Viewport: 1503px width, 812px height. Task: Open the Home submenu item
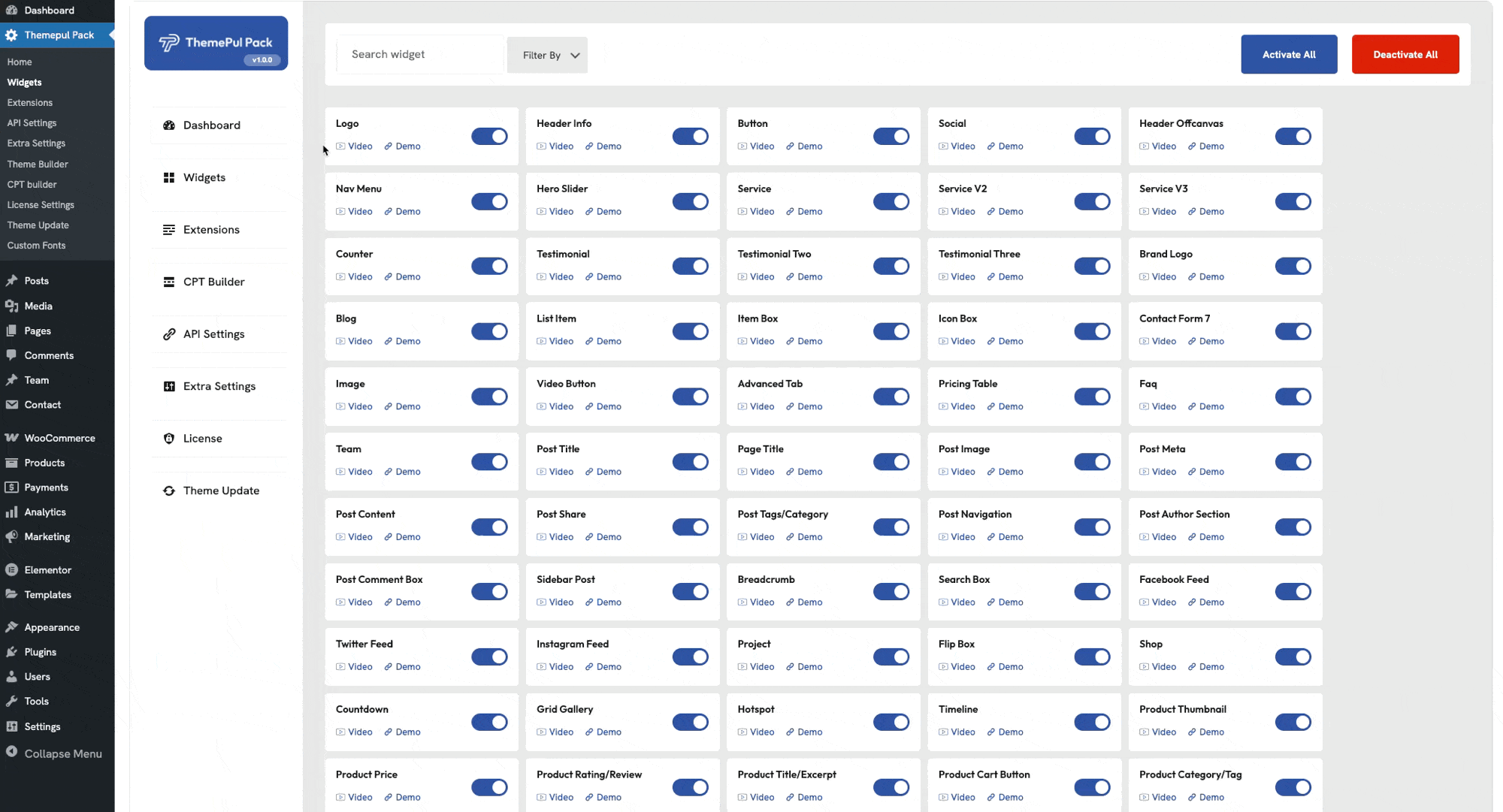pyautogui.click(x=20, y=62)
